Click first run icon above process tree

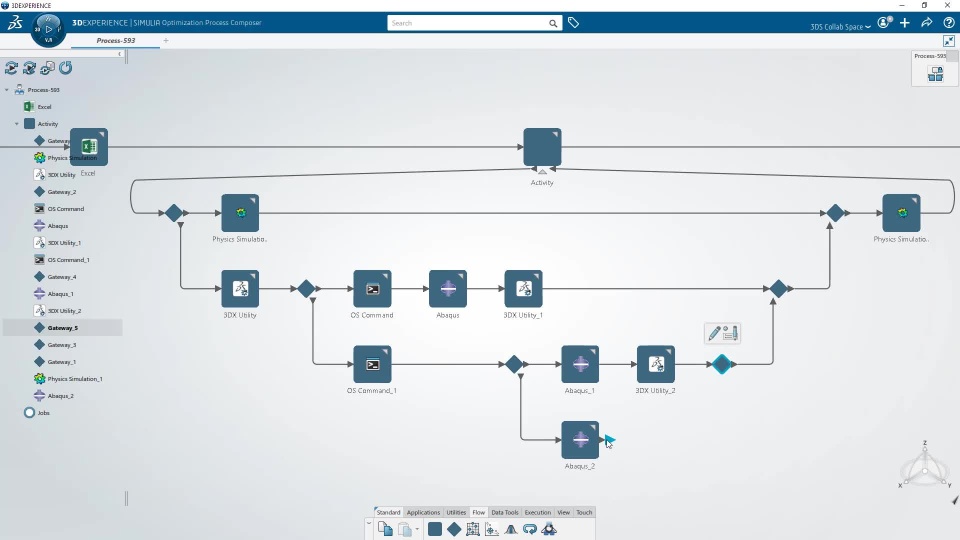11,68
